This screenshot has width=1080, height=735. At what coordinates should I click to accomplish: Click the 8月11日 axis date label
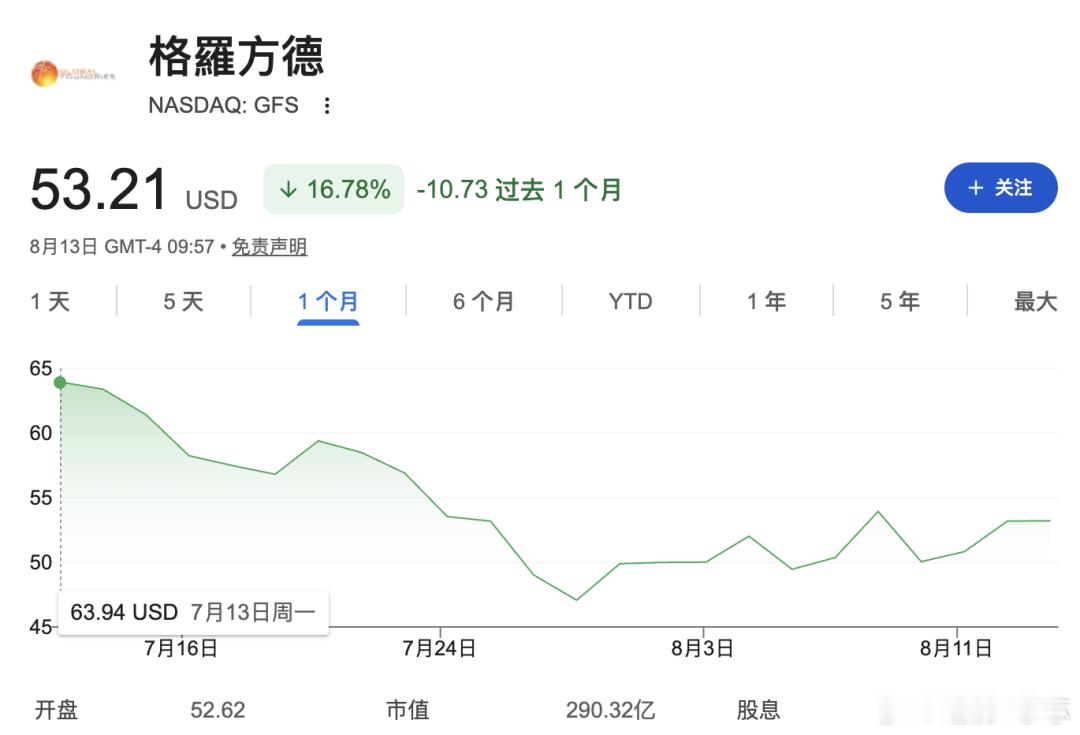point(956,648)
